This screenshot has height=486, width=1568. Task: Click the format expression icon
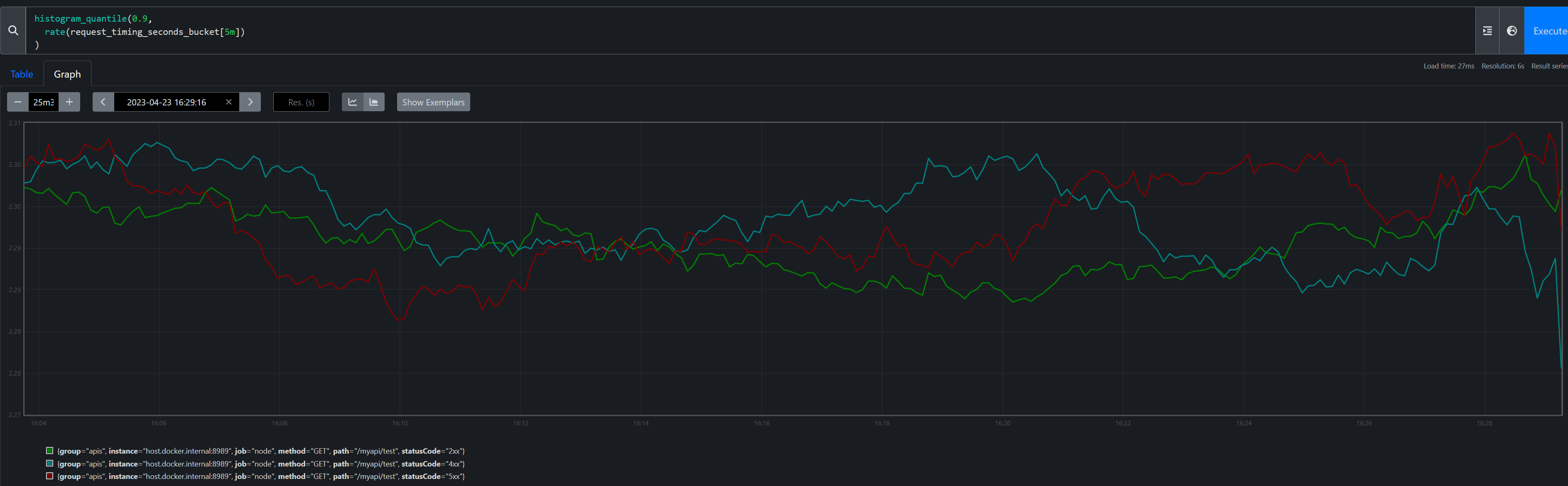click(1487, 31)
